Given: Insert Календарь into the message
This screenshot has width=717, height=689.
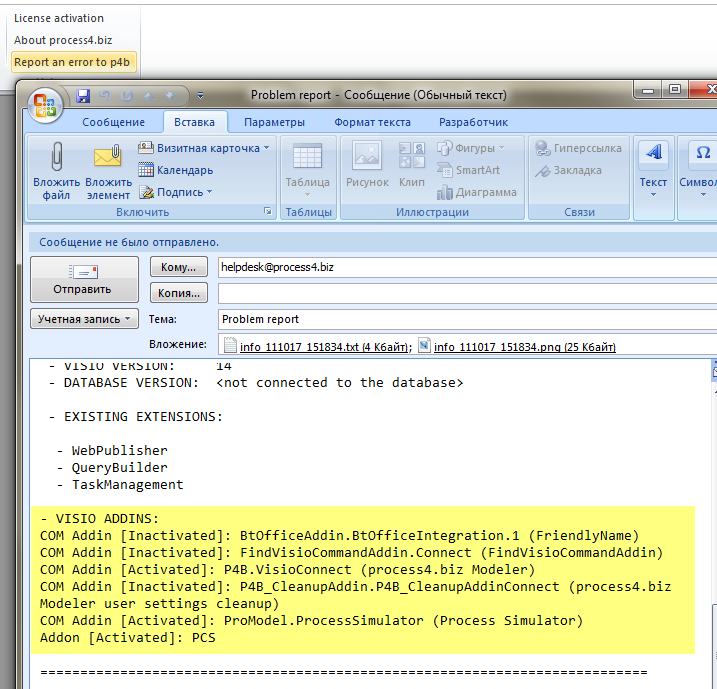Looking at the screenshot, I should click(176, 170).
